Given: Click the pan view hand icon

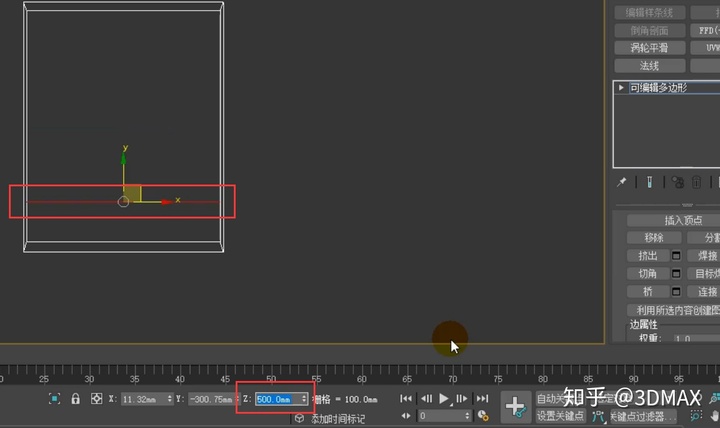Looking at the screenshot, I should 714,416.
